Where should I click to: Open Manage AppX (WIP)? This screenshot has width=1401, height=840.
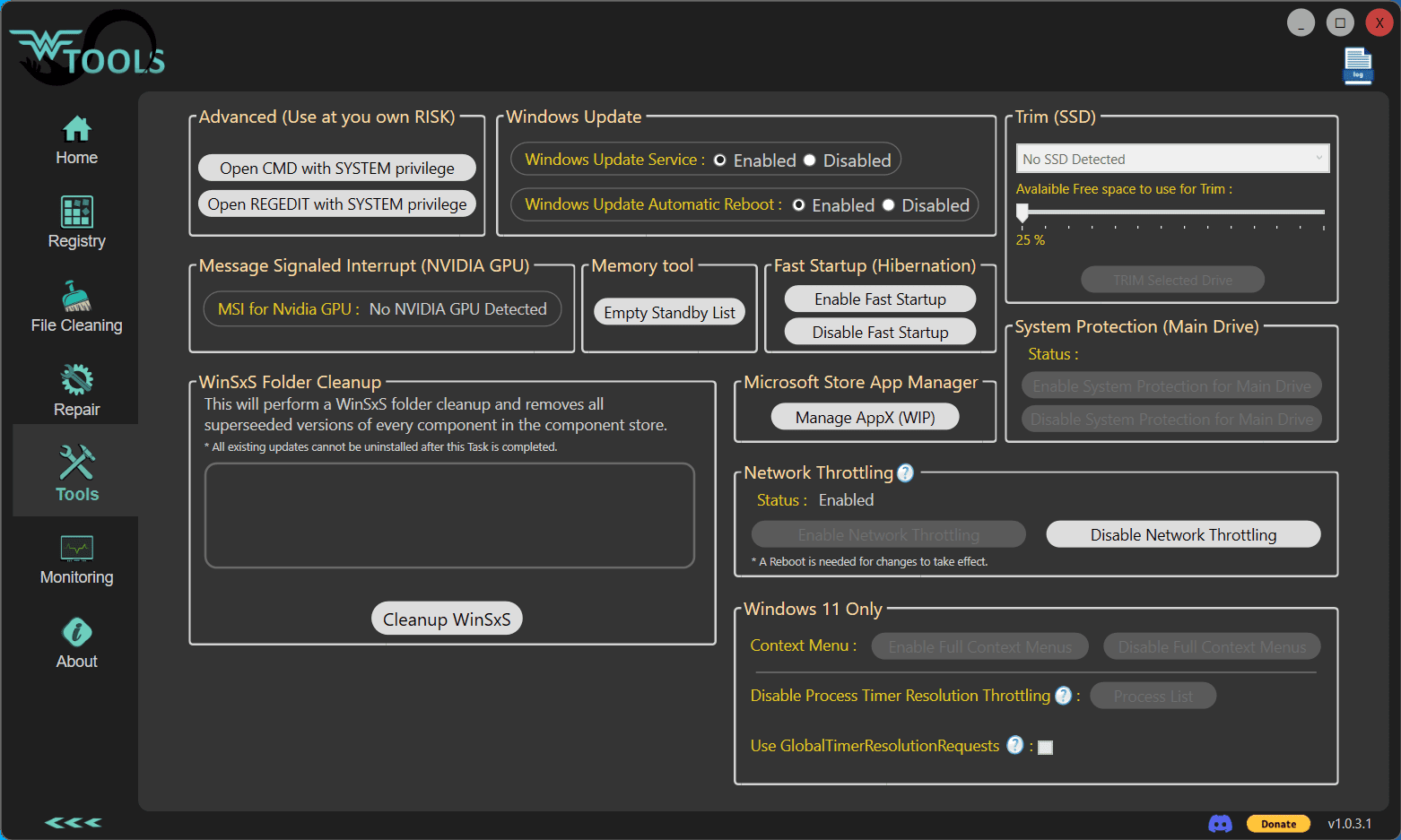coord(866,417)
